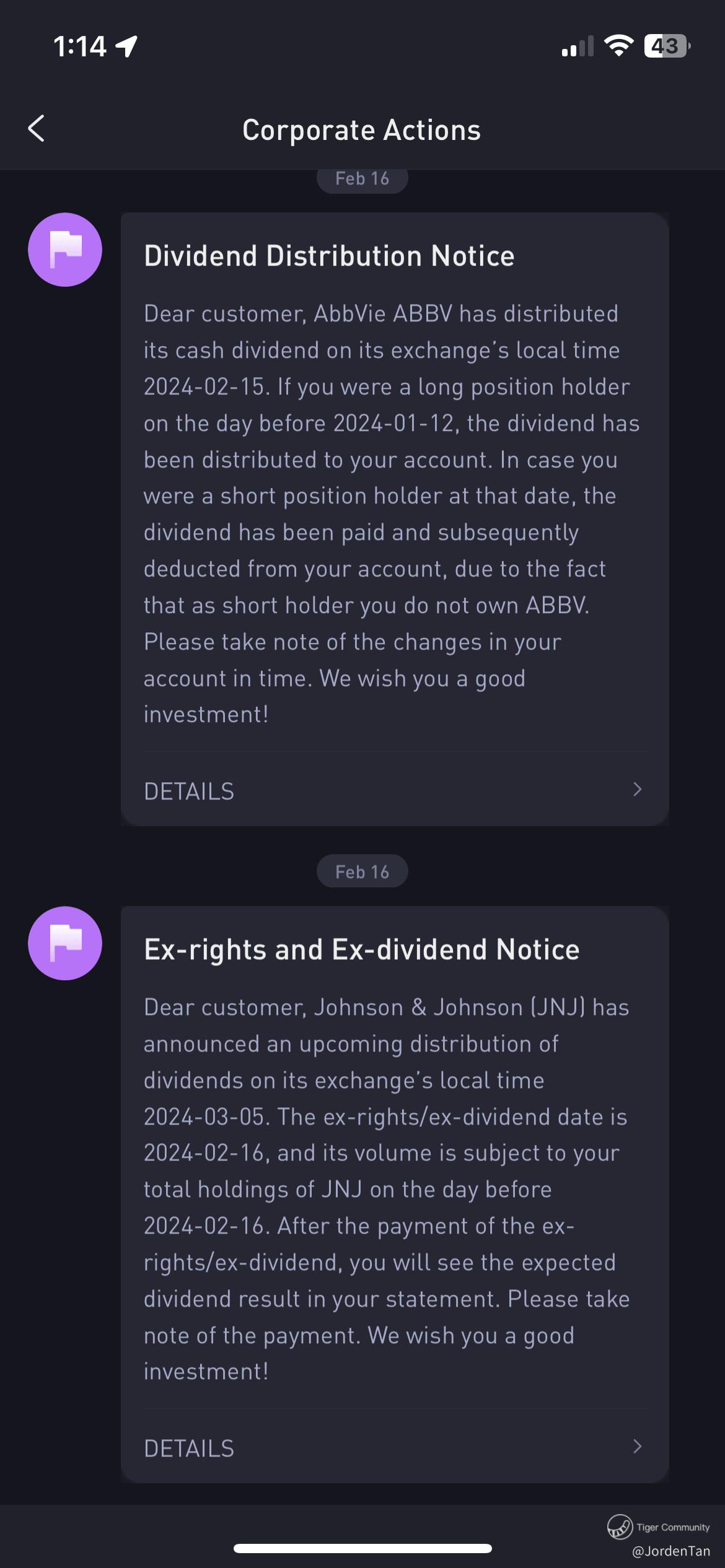Tap the @JordenTan username label
Screen dimensions: 725x1568
670,1551
